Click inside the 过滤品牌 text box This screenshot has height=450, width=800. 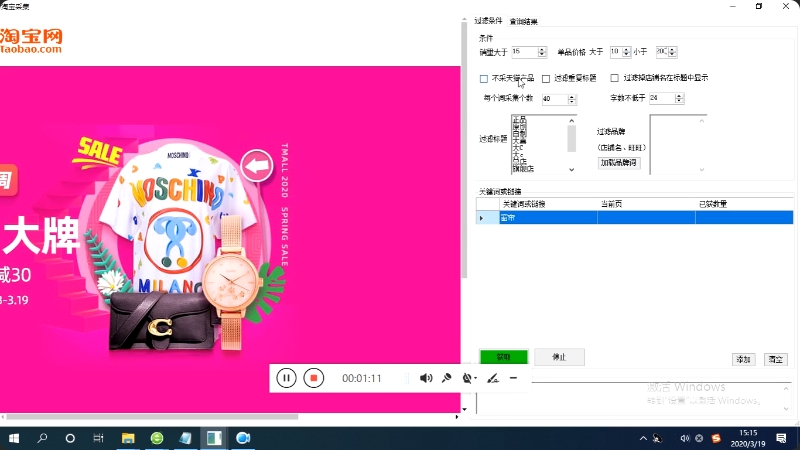point(674,144)
